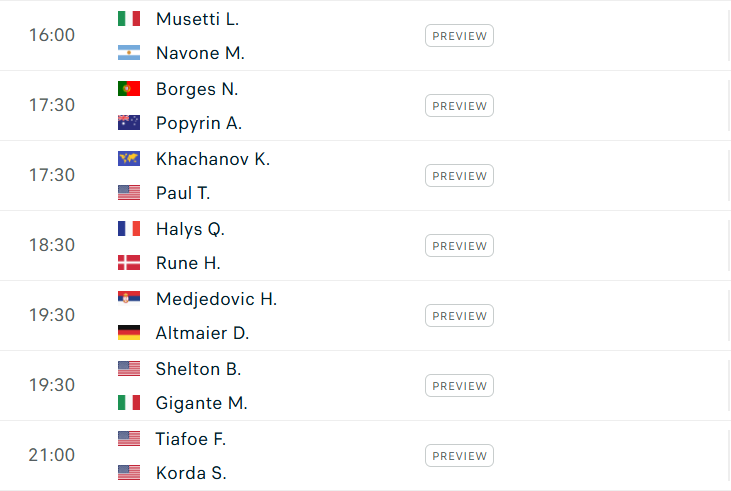Open the preview for Tiafoe vs Korda
Screen dimensions: 731x491
459,456
